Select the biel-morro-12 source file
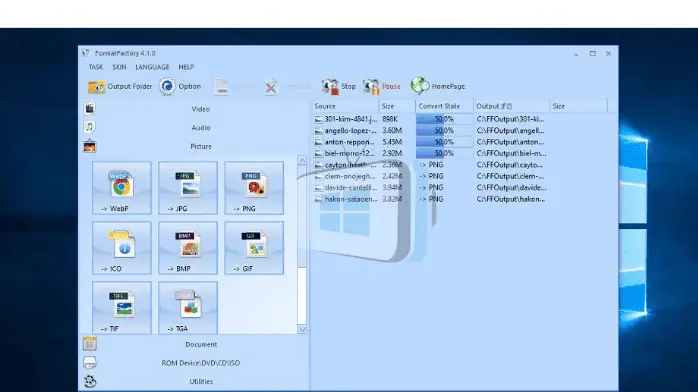 pyautogui.click(x=346, y=154)
